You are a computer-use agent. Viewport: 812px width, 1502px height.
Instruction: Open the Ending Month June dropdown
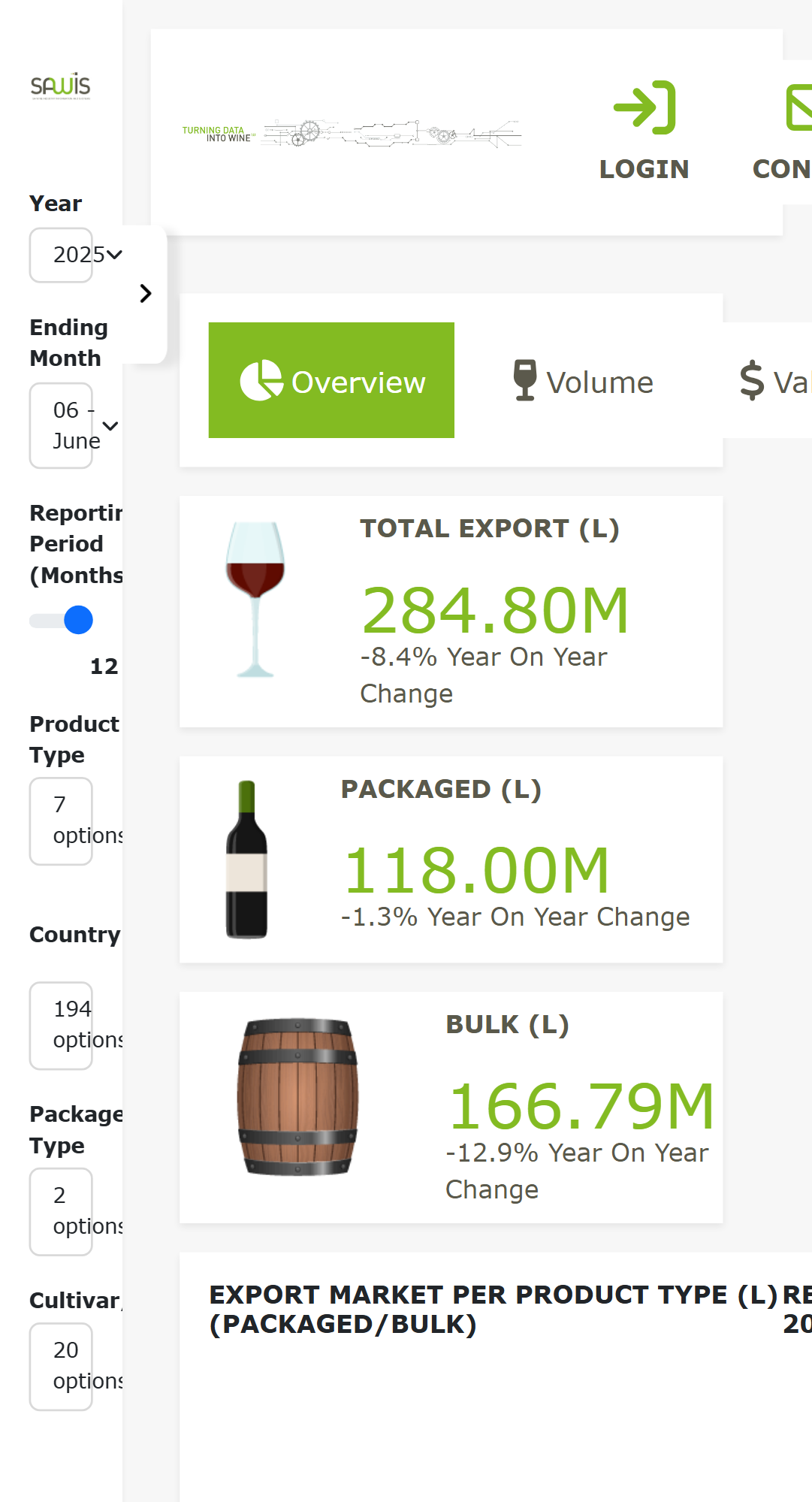pos(76,426)
